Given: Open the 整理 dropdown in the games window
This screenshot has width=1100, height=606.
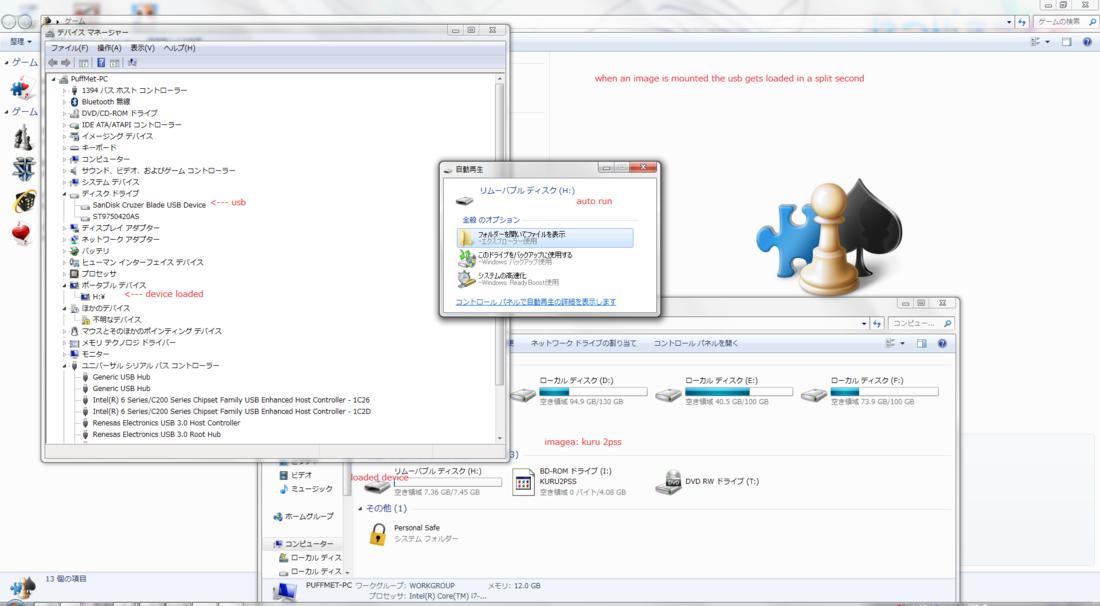Looking at the screenshot, I should pos(19,42).
